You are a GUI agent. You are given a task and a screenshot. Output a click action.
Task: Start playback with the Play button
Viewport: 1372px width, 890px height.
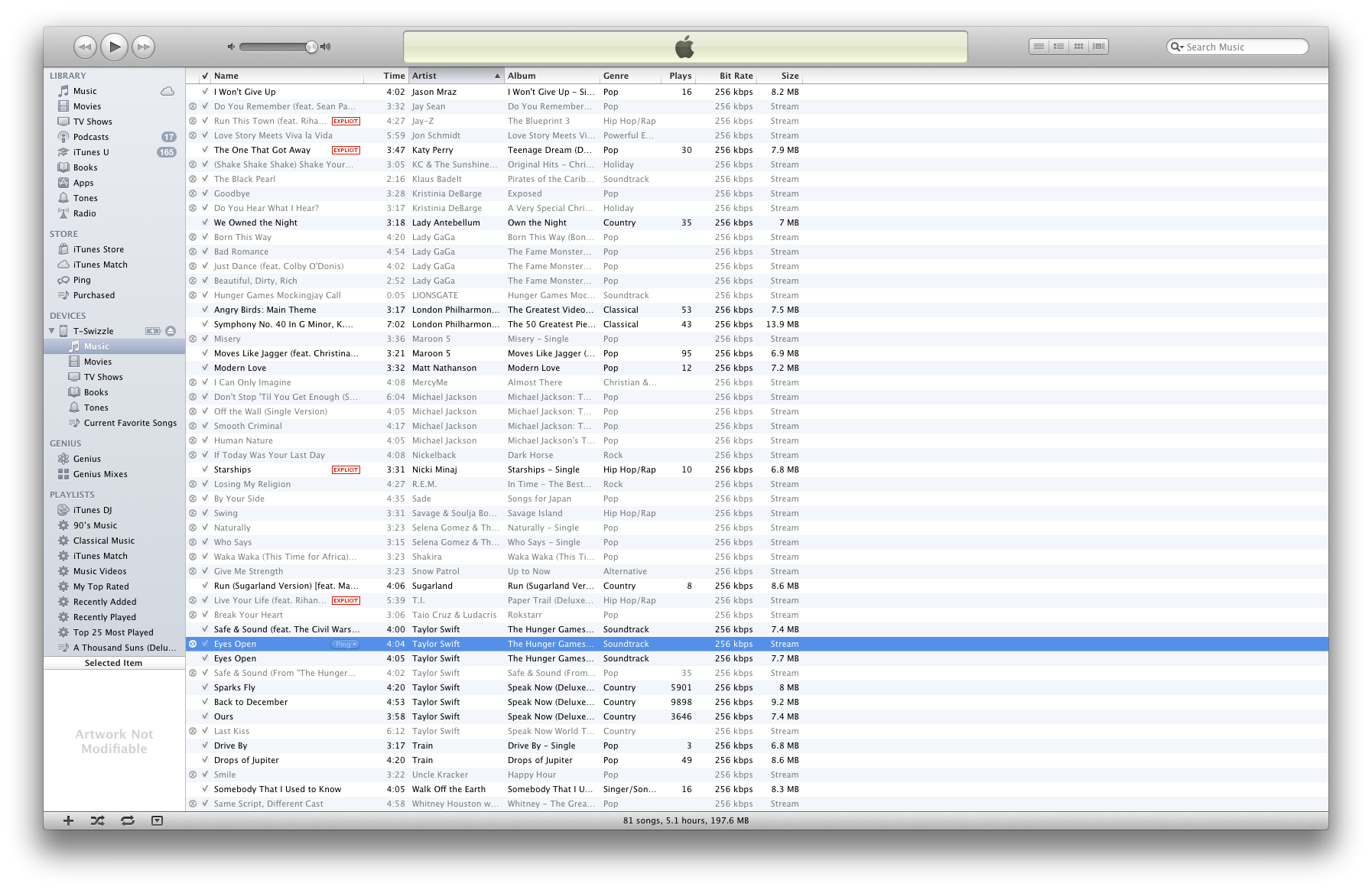[114, 47]
